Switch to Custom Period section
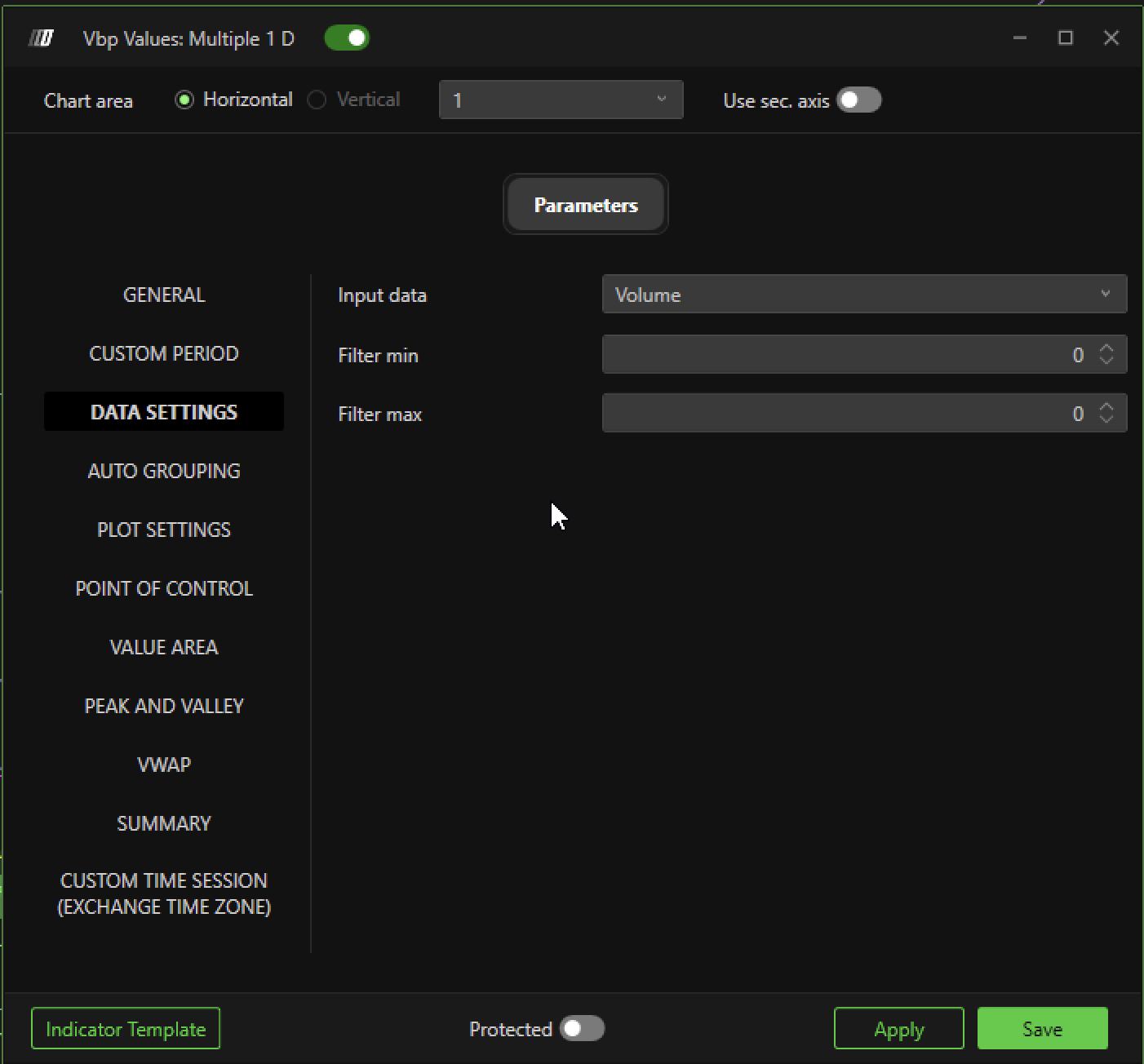Viewport: 1144px width, 1064px height. (164, 353)
